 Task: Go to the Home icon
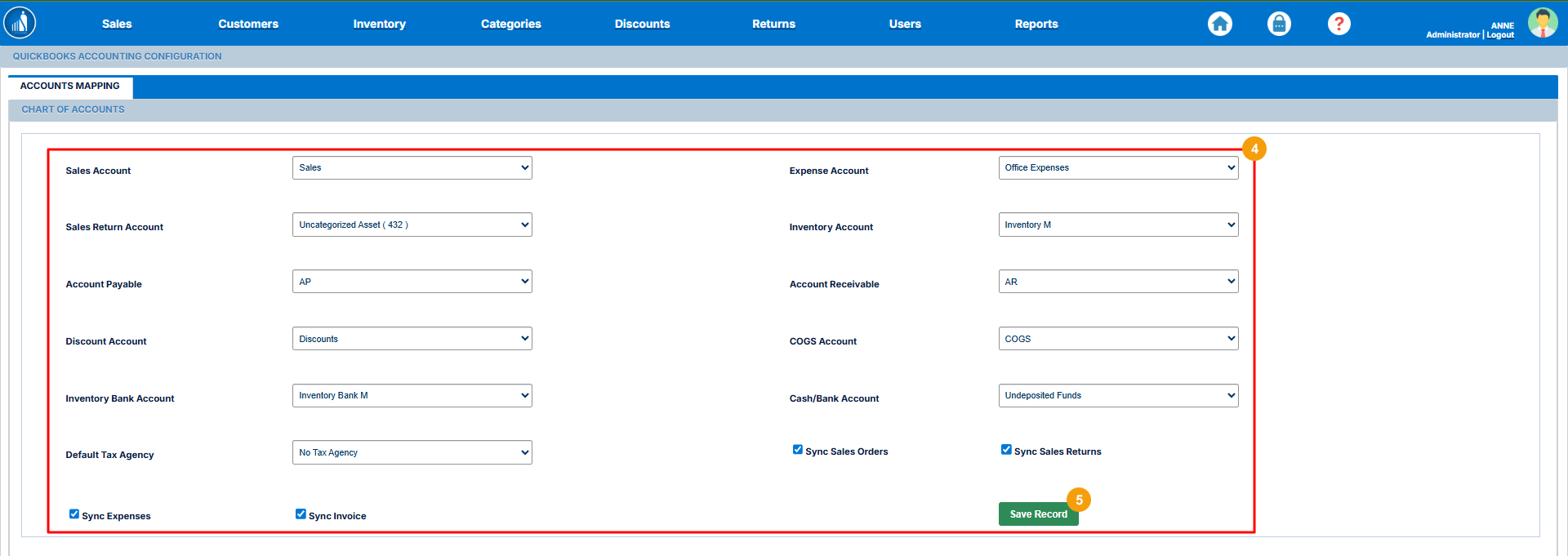1219,24
